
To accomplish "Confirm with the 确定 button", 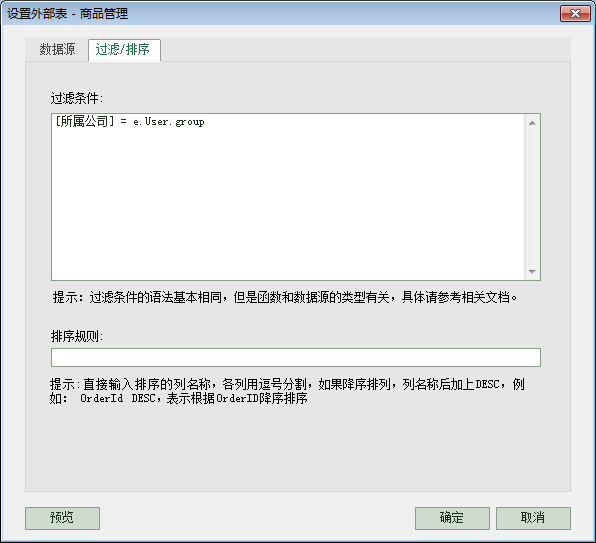I will click(452, 518).
